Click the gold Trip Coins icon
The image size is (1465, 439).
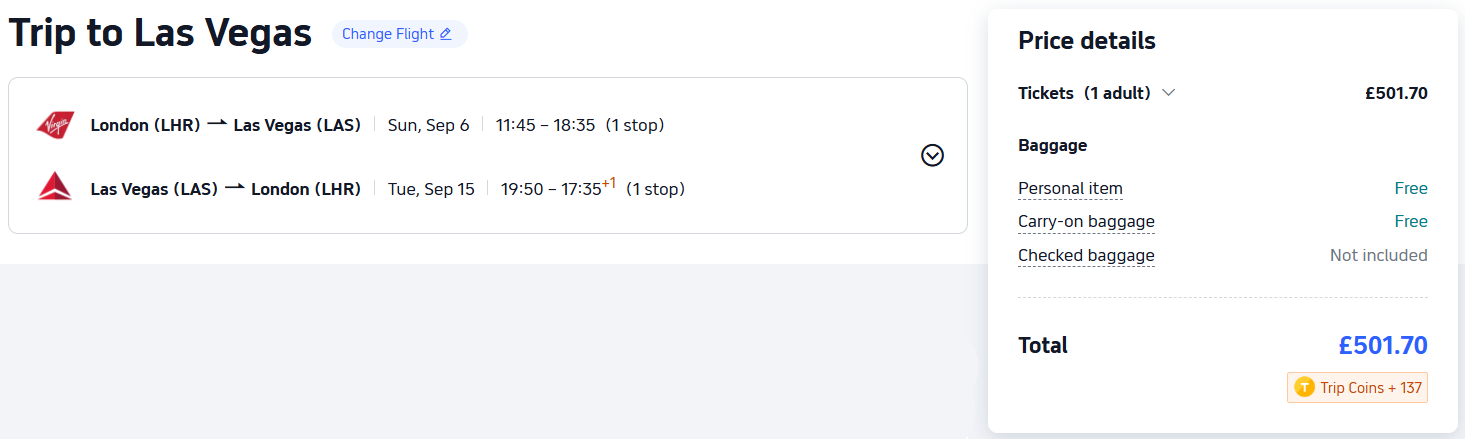[1304, 388]
